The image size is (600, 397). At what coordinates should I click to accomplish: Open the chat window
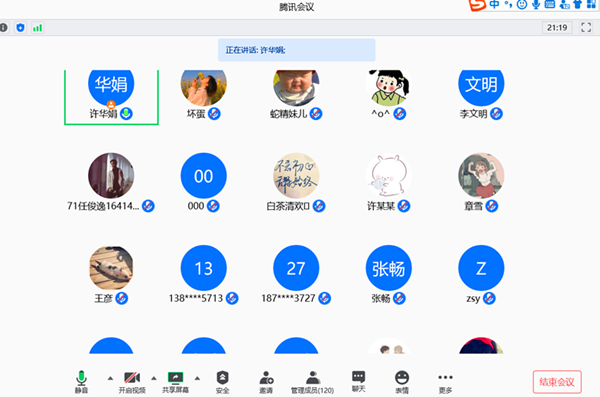tap(359, 377)
